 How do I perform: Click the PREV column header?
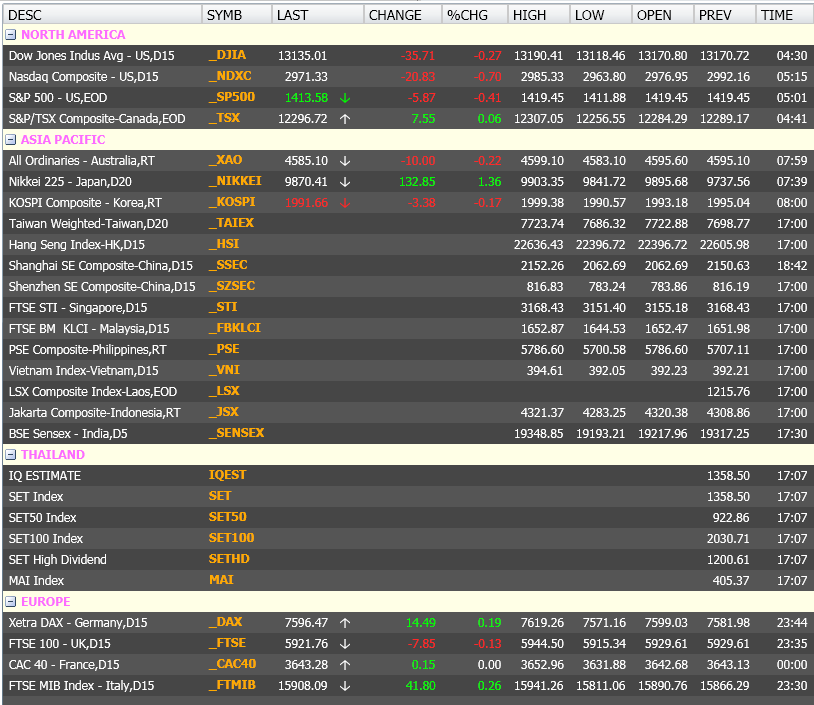point(725,15)
